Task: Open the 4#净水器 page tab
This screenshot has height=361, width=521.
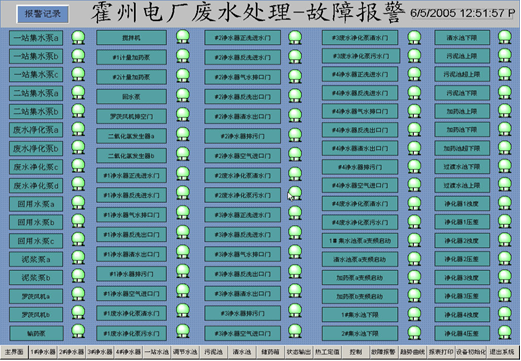Action: tap(129, 352)
